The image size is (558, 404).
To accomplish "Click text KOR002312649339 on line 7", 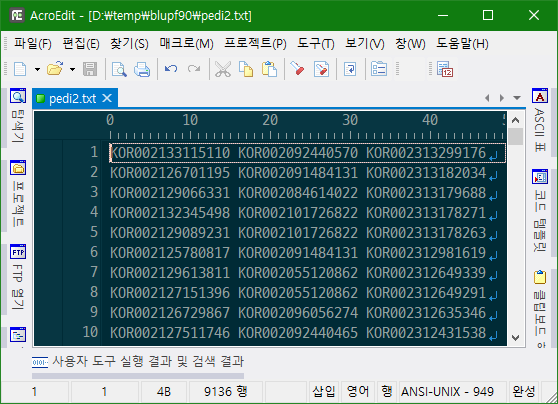I will [426, 273].
